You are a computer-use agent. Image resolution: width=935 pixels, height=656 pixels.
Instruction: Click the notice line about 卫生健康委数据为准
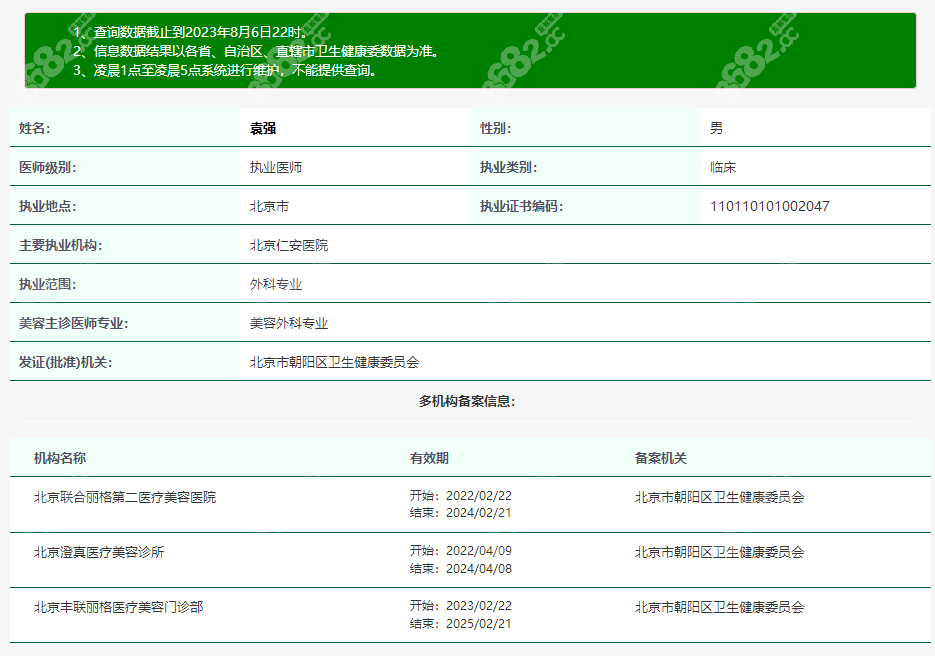[x=256, y=51]
